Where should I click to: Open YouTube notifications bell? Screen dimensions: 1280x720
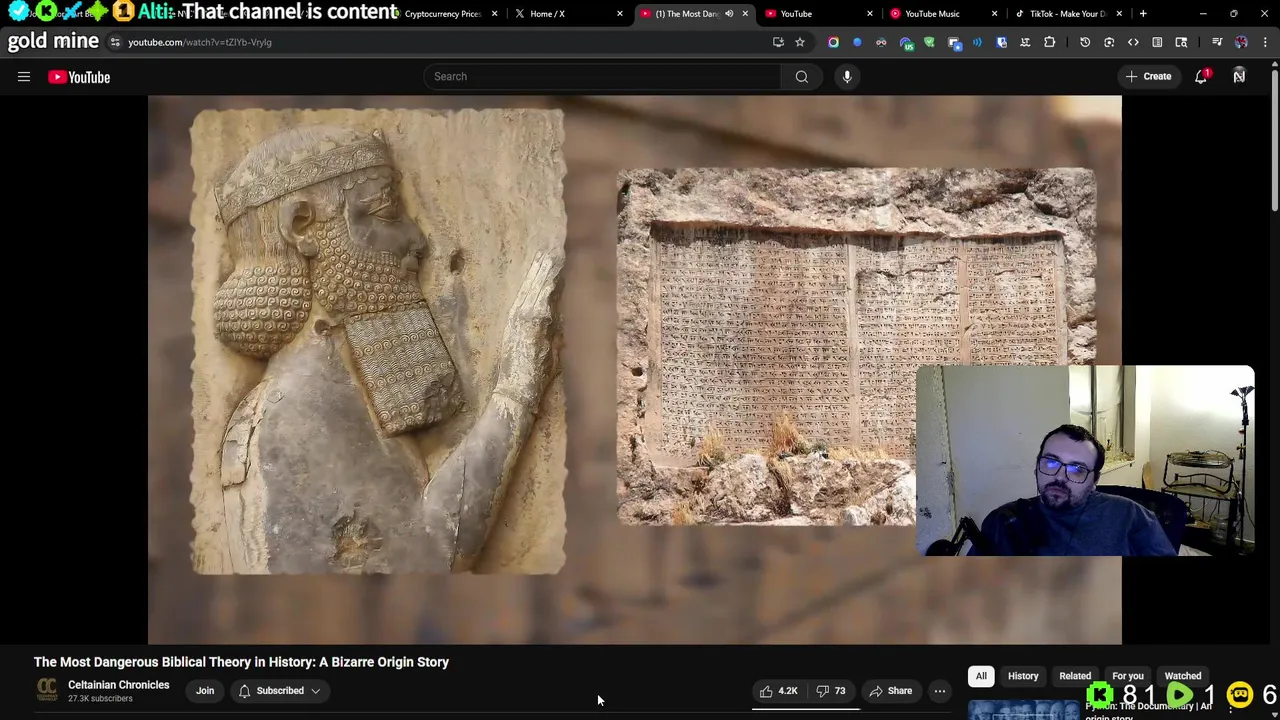click(1201, 76)
